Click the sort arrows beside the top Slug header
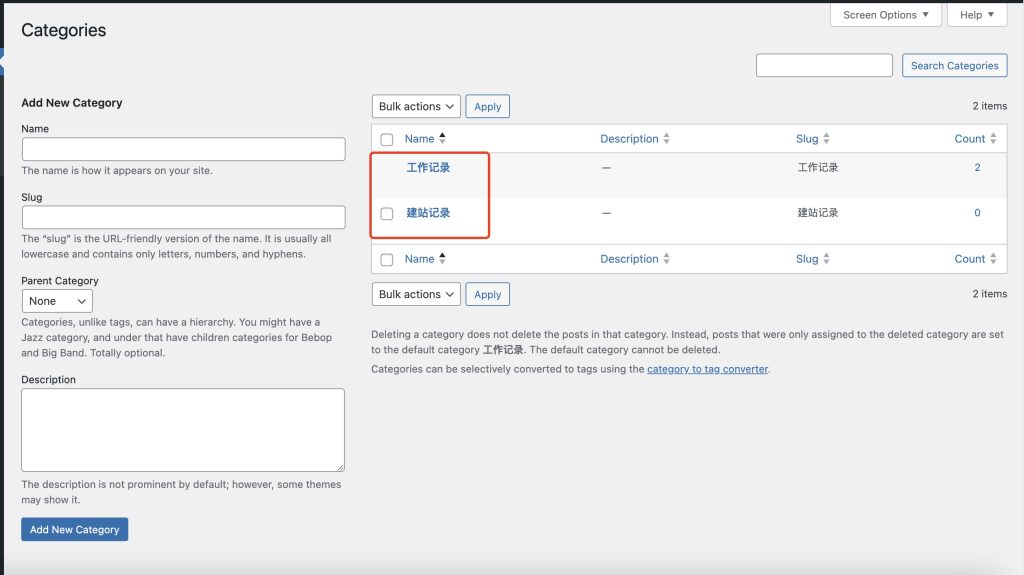This screenshot has width=1024, height=575. (826, 139)
